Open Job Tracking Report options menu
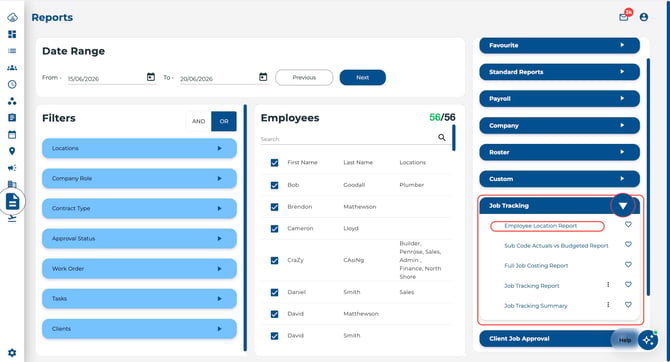The height and width of the screenshot is (362, 670). [608, 285]
